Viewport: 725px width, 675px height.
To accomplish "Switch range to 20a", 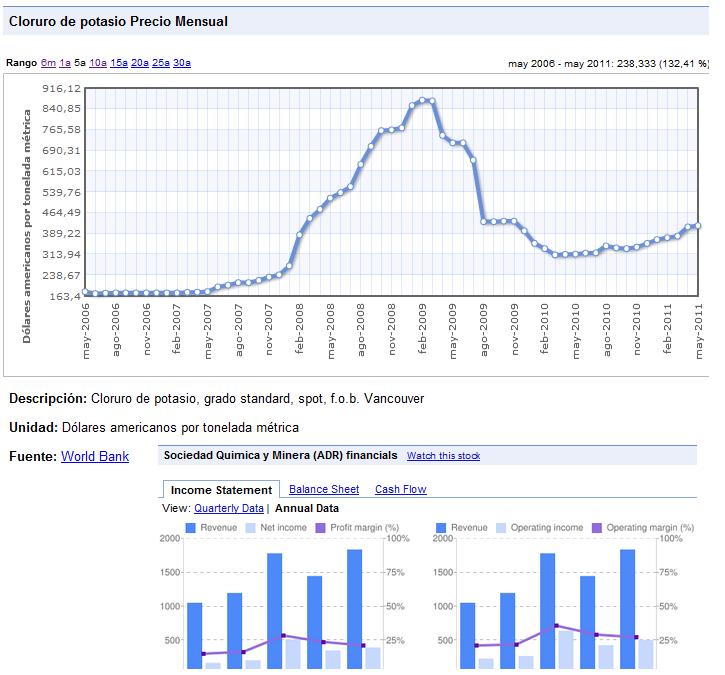I will tap(140, 63).
